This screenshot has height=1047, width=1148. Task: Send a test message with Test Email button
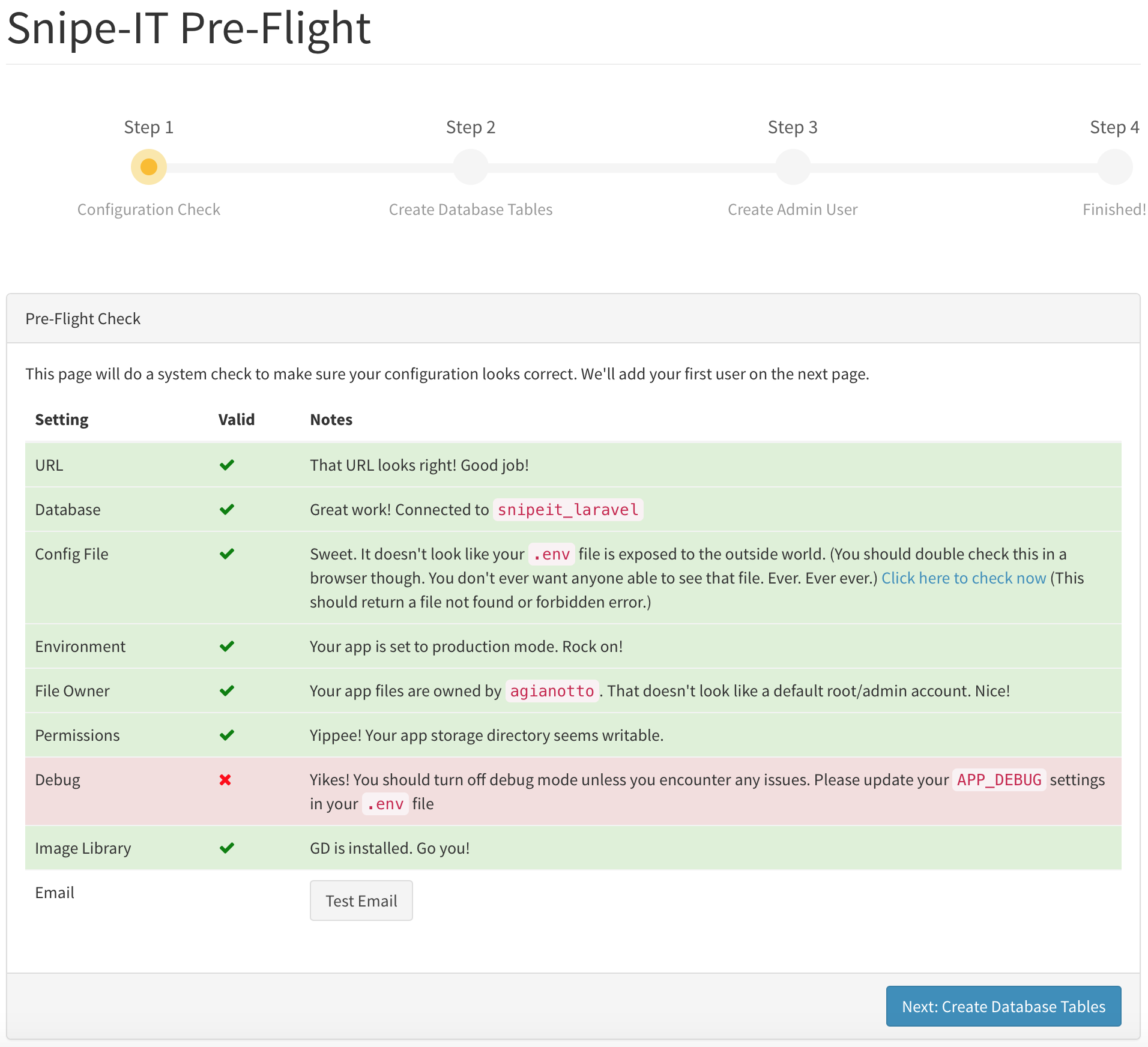click(x=361, y=901)
